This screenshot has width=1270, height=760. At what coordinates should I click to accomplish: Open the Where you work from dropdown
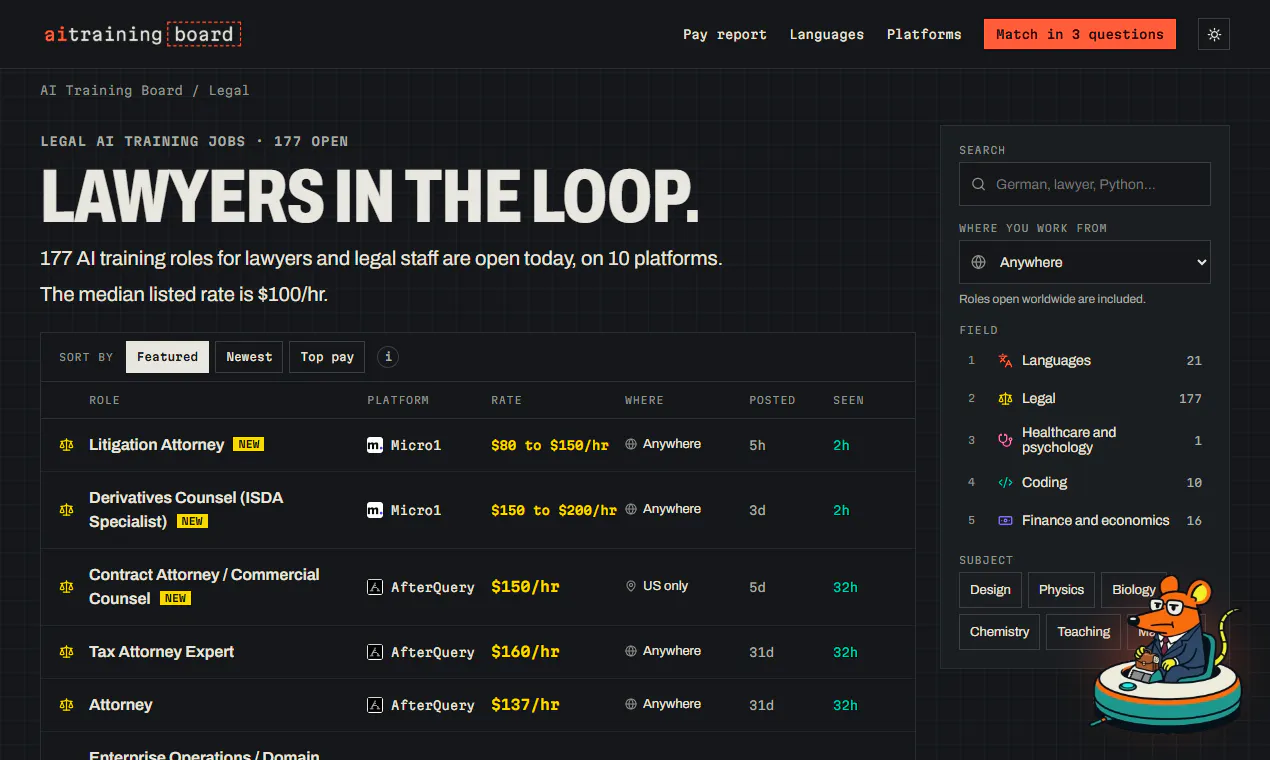1085,262
